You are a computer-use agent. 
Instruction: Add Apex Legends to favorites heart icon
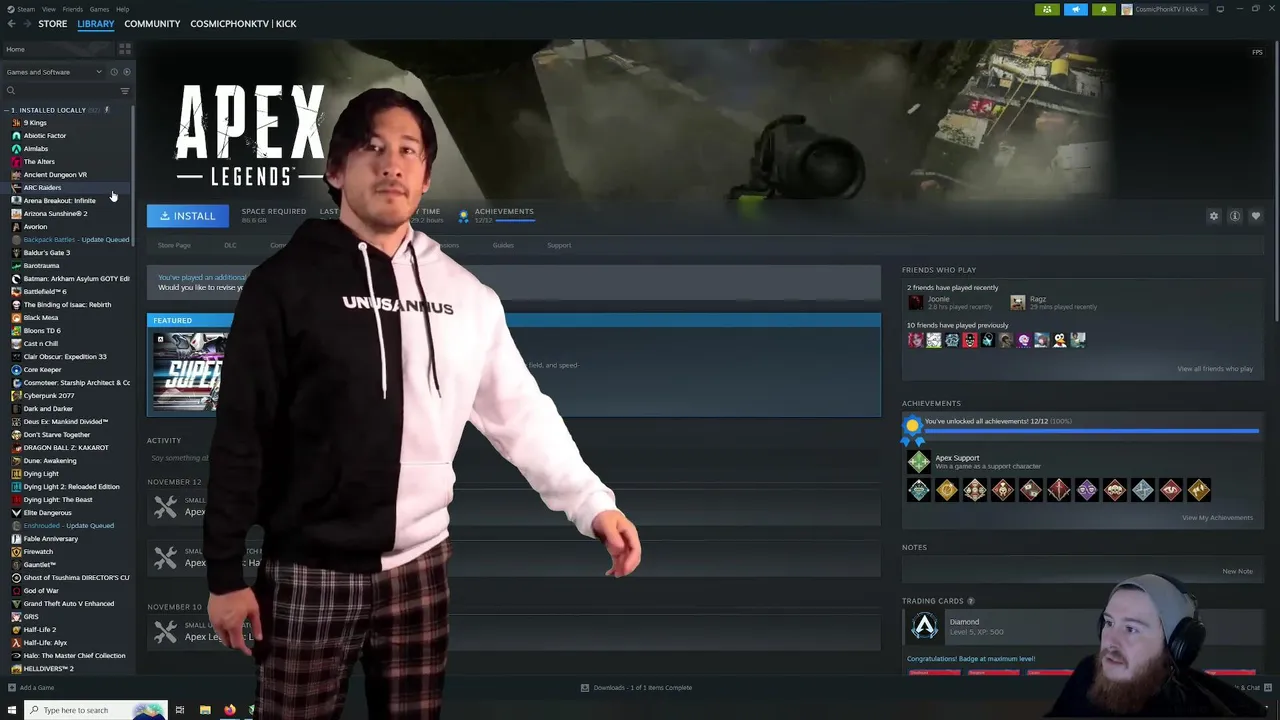click(1256, 216)
